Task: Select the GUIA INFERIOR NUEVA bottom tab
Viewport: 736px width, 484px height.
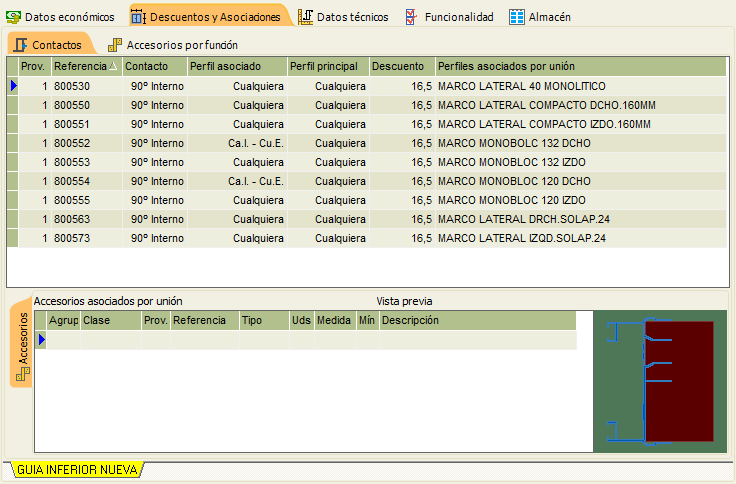Action: pyautogui.click(x=77, y=469)
